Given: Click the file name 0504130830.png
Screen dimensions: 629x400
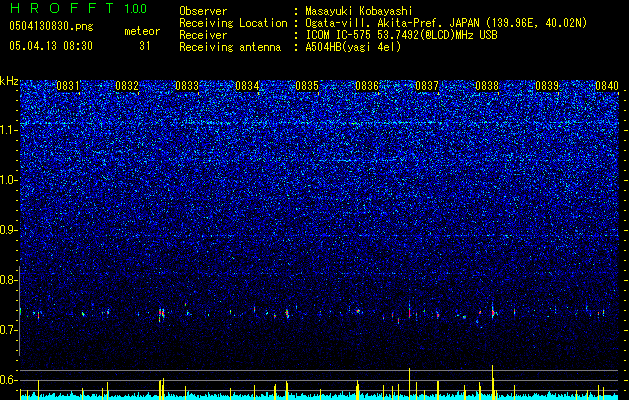Looking at the screenshot, I should (x=51, y=27).
